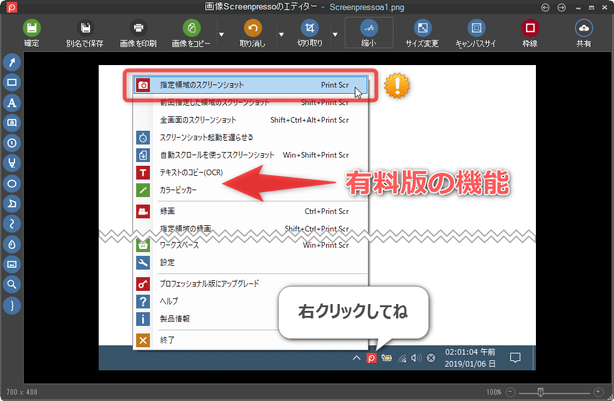Select the magnifier zoom tool

click(12, 284)
